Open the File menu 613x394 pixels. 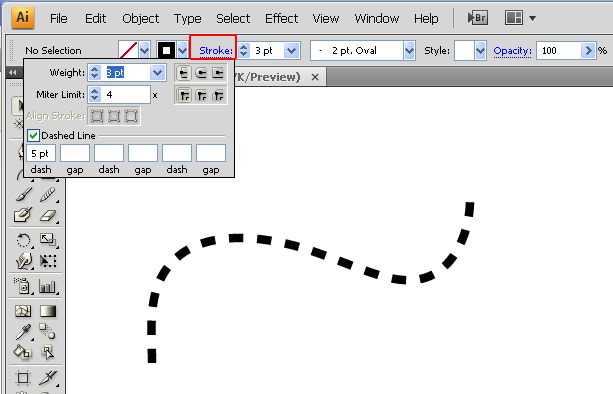[x=59, y=18]
